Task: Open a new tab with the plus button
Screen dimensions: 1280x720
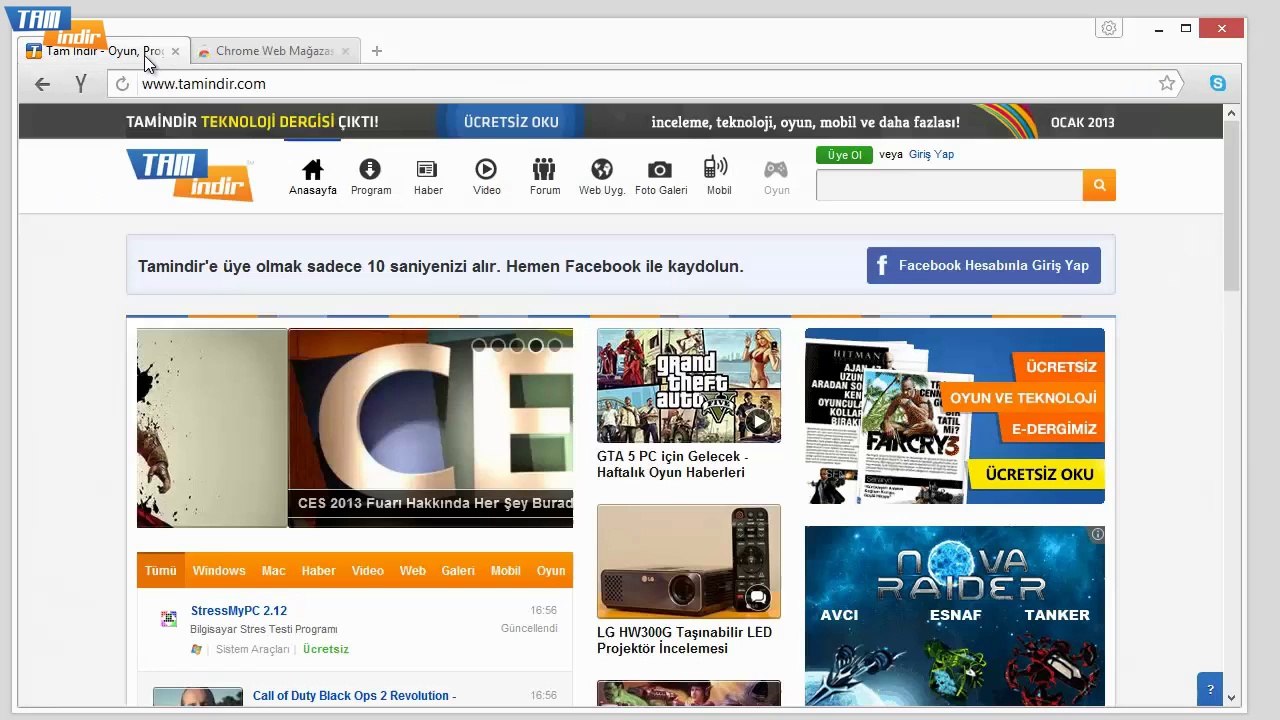Action: [x=376, y=51]
